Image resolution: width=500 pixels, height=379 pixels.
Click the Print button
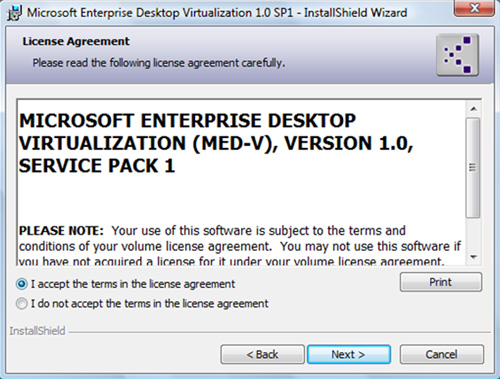(x=441, y=282)
